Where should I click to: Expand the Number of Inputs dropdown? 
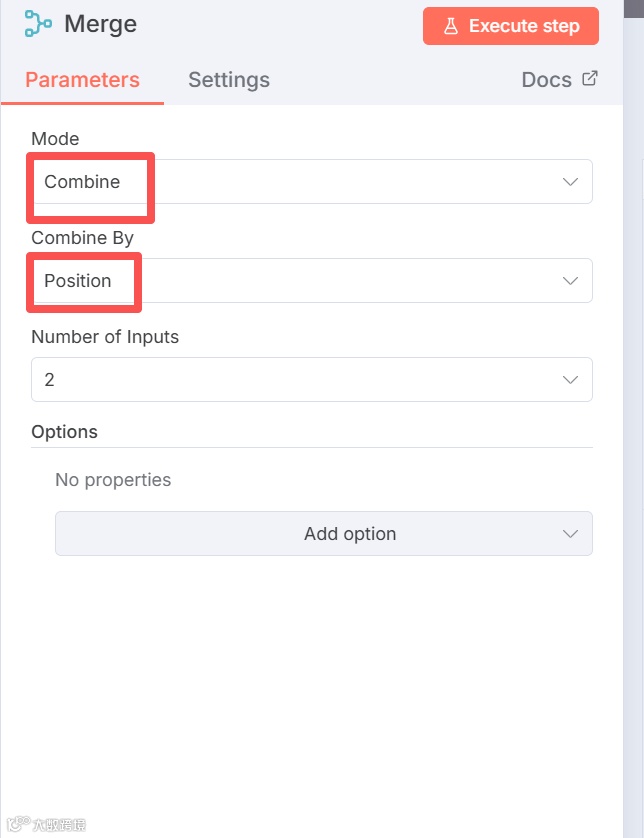(311, 380)
